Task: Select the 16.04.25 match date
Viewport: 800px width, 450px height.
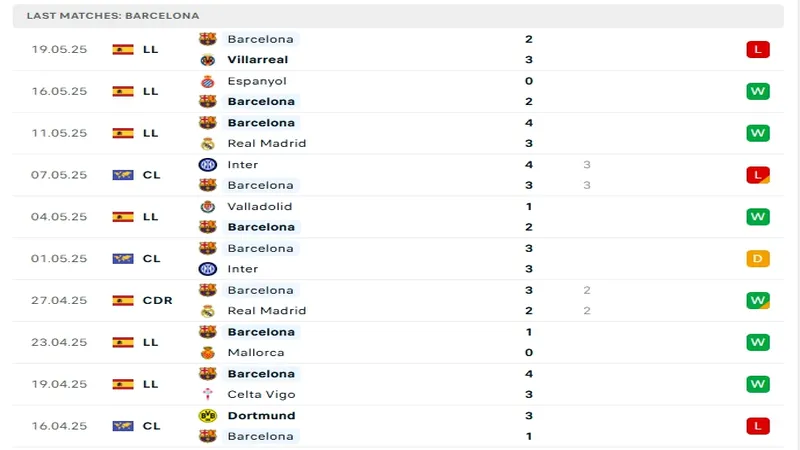Action: (59, 426)
